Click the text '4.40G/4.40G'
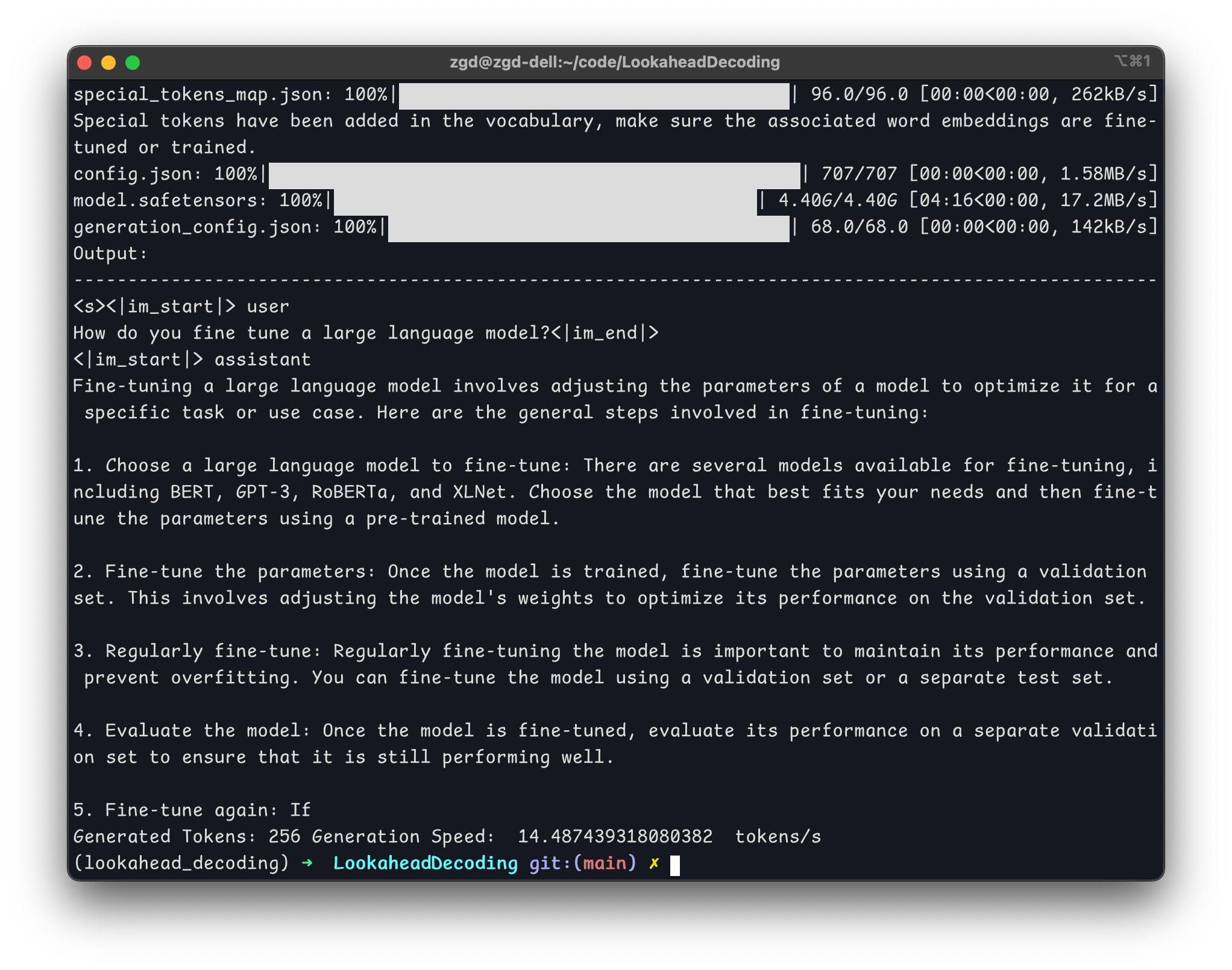This screenshot has height=970, width=1232. pos(837,201)
